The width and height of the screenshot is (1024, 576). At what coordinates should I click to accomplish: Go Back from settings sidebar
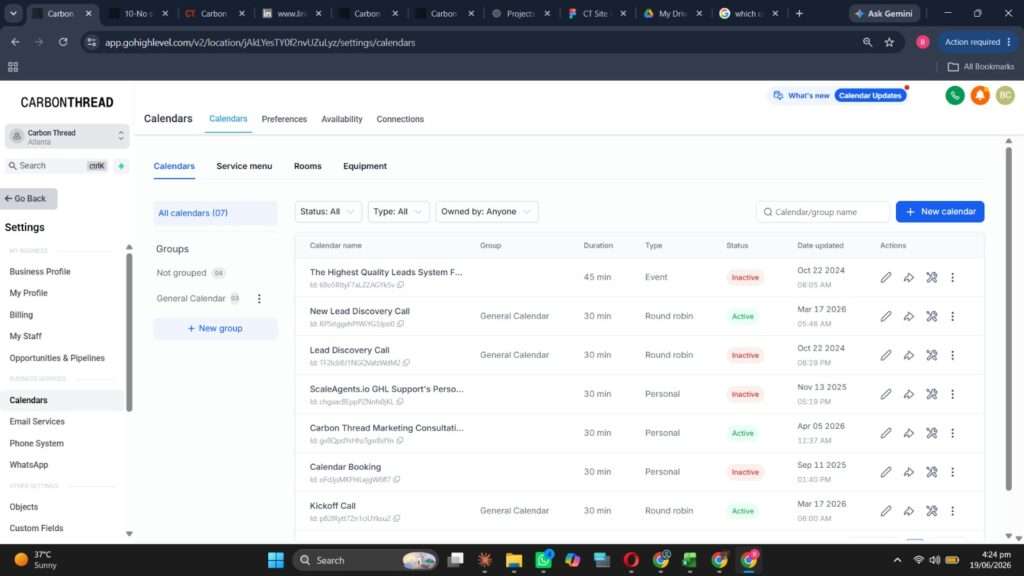coord(29,199)
